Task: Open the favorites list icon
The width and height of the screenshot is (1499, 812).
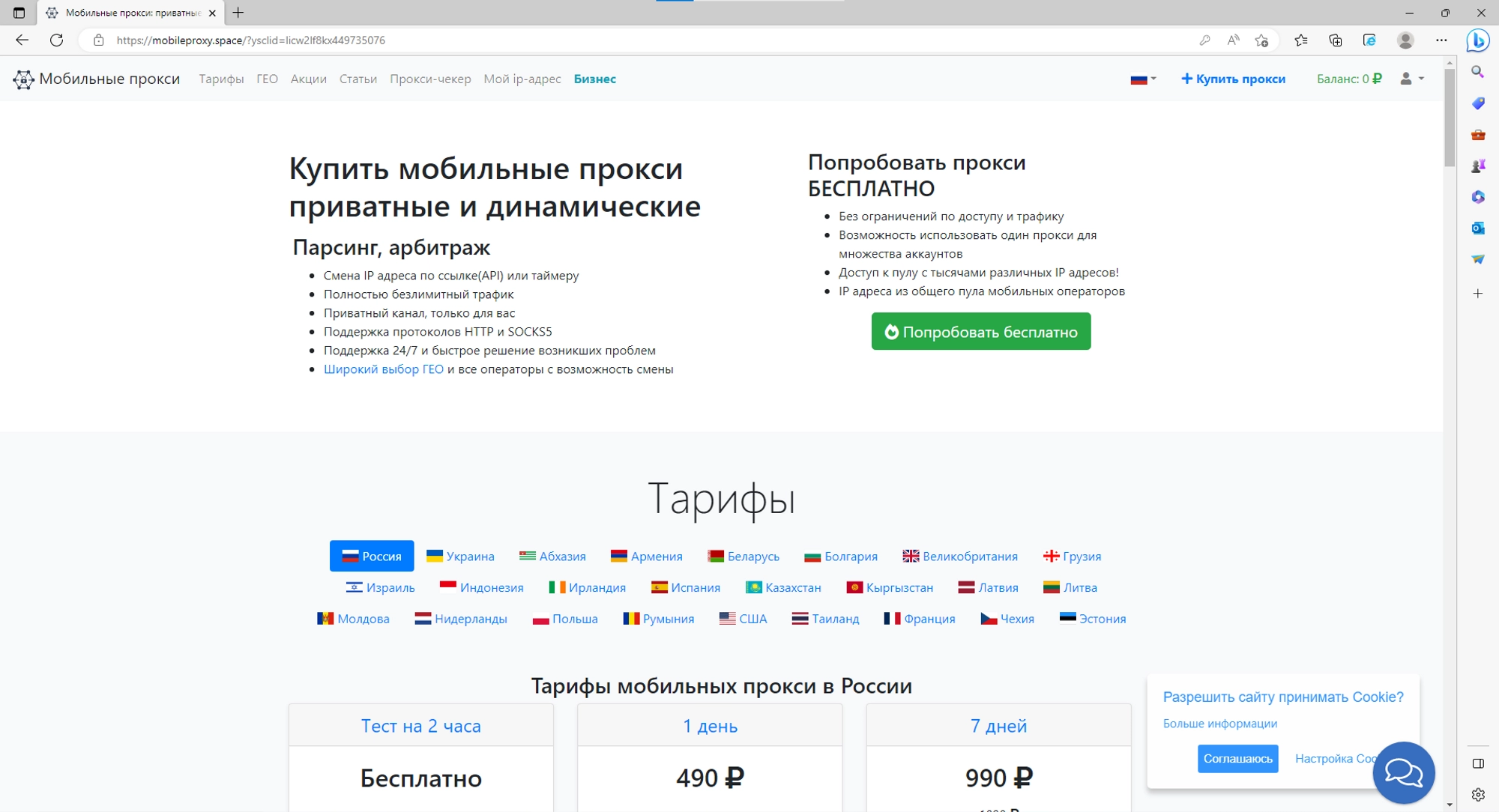Action: coord(1301,40)
